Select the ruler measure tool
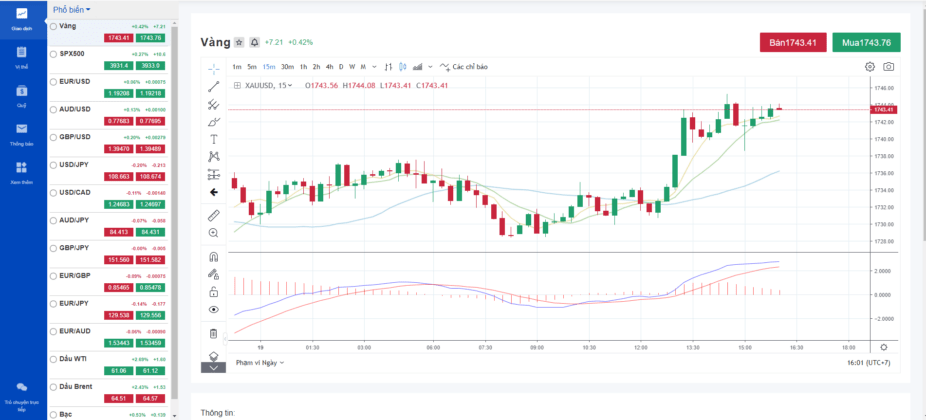Image resolution: width=926 pixels, height=420 pixels. click(x=214, y=216)
